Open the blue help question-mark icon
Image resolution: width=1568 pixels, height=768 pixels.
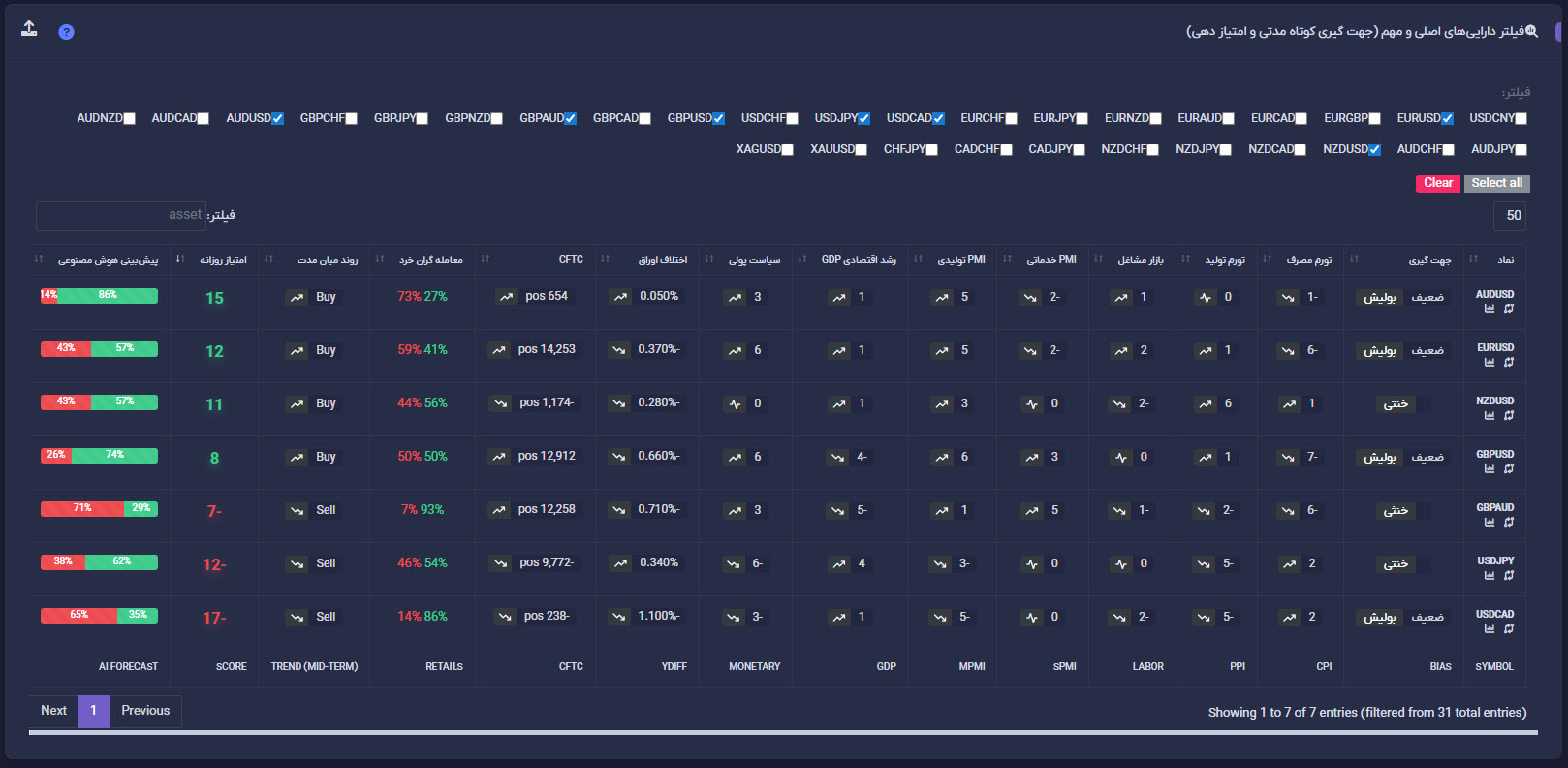point(66,32)
